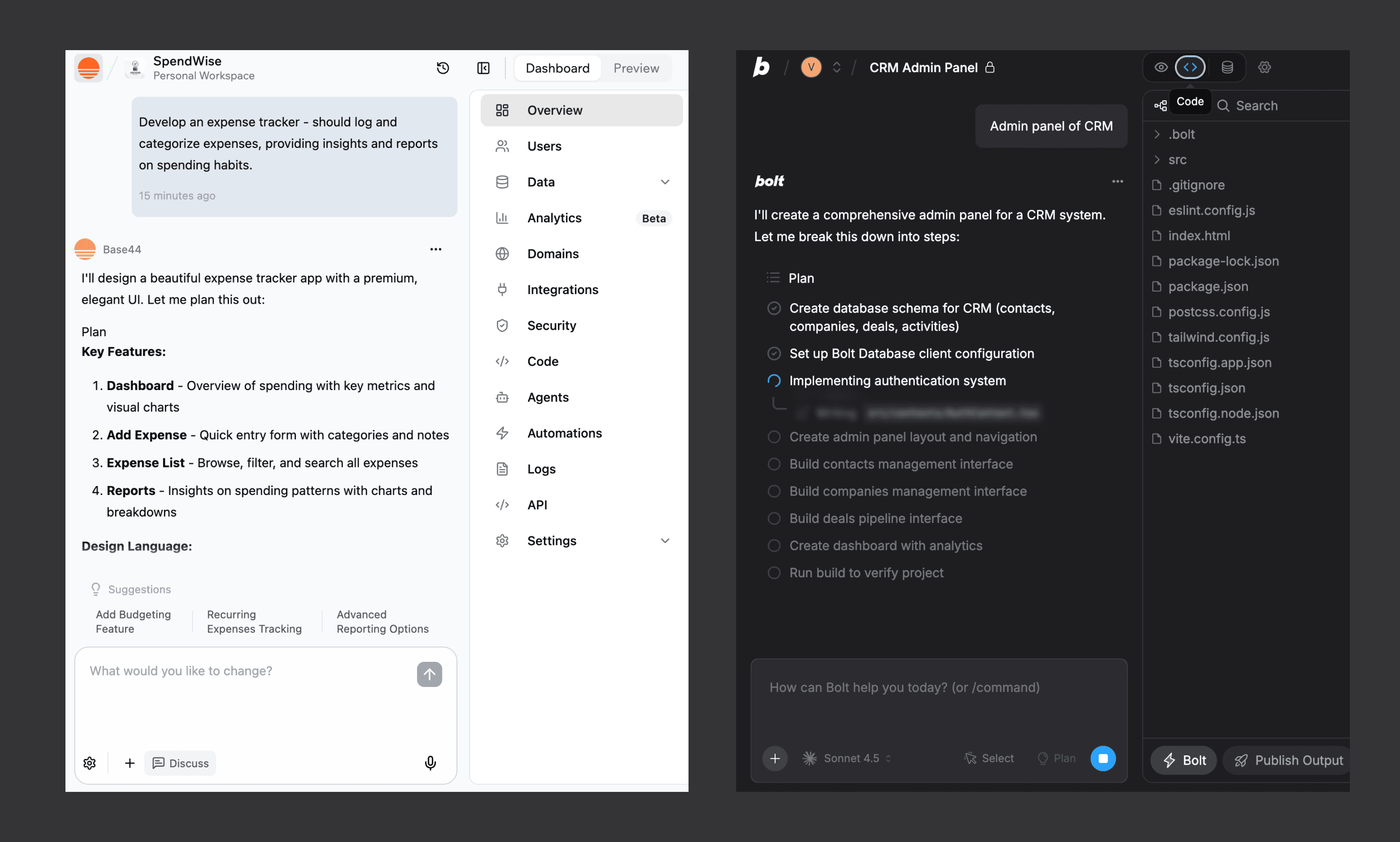Open Analytics in the dashboard sidebar
Screen dimensions: 1400x842
[x=554, y=218]
